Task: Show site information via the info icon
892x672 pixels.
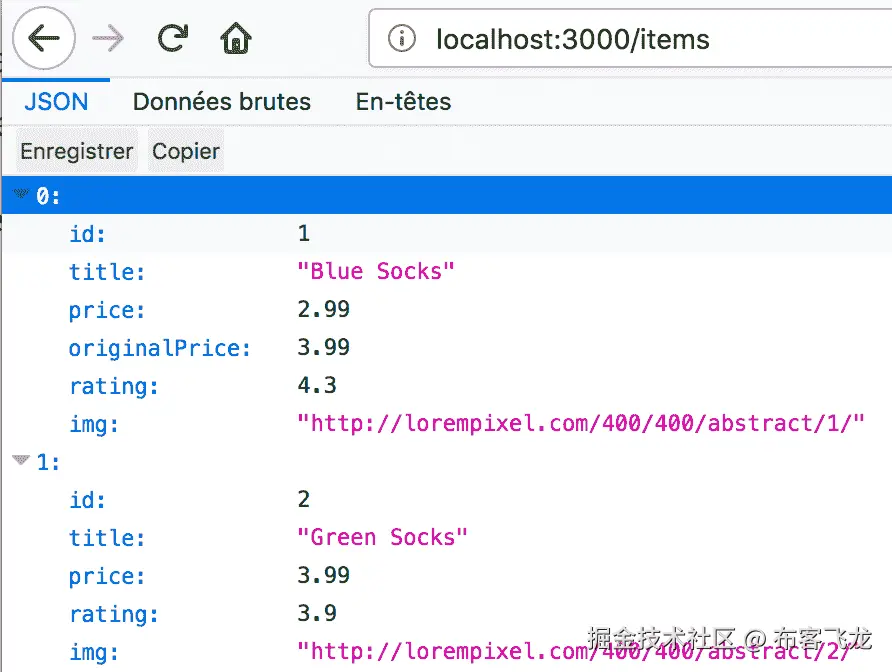Action: tap(401, 39)
